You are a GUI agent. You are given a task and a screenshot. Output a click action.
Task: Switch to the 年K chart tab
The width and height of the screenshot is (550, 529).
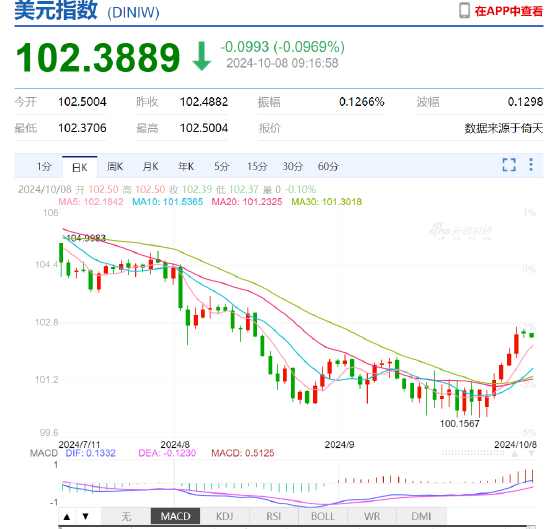click(x=186, y=166)
